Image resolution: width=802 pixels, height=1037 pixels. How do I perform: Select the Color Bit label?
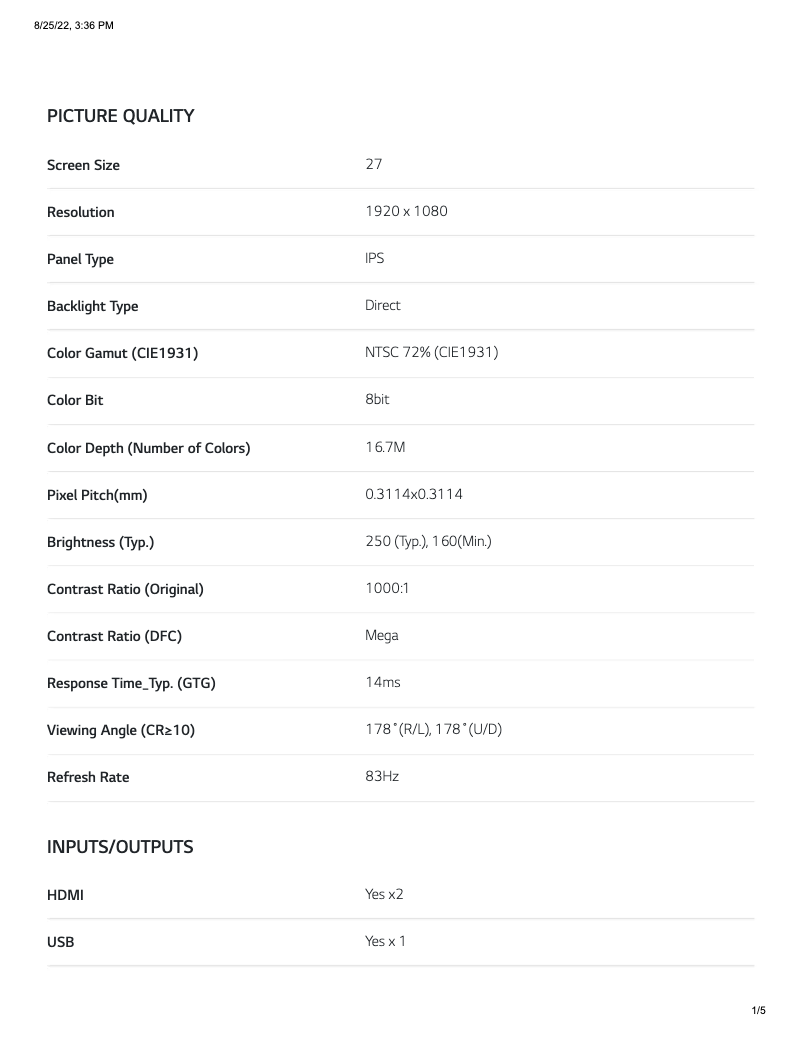[75, 400]
